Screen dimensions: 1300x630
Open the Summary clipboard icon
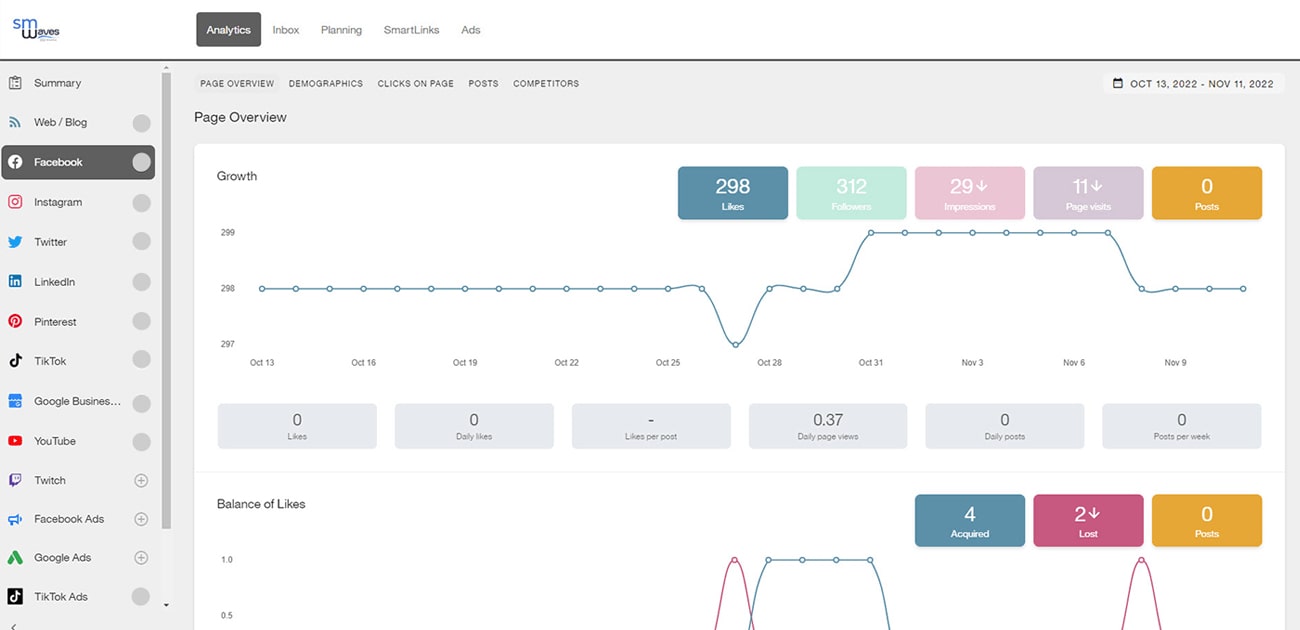(x=15, y=83)
